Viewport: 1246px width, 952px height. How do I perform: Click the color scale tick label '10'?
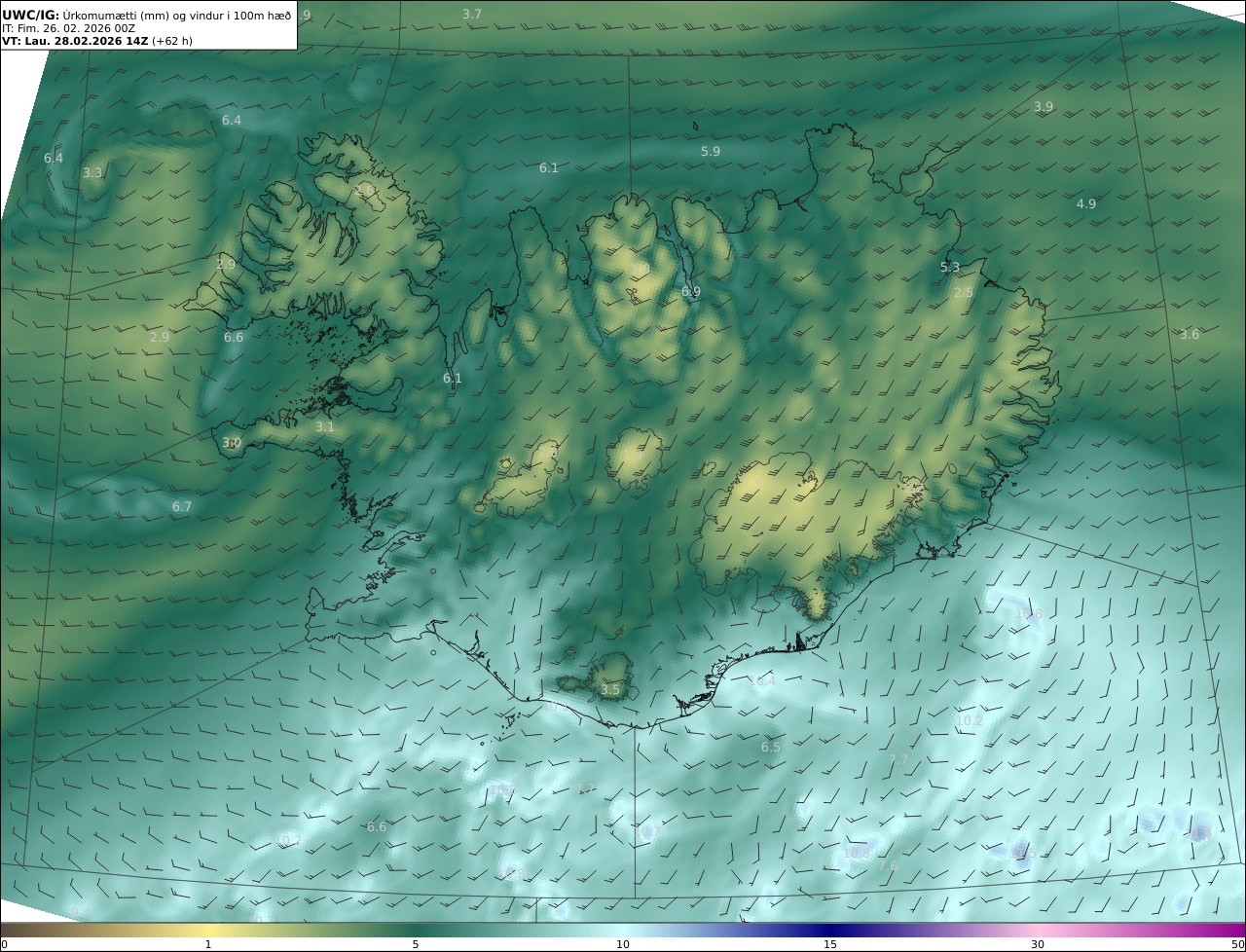623,944
